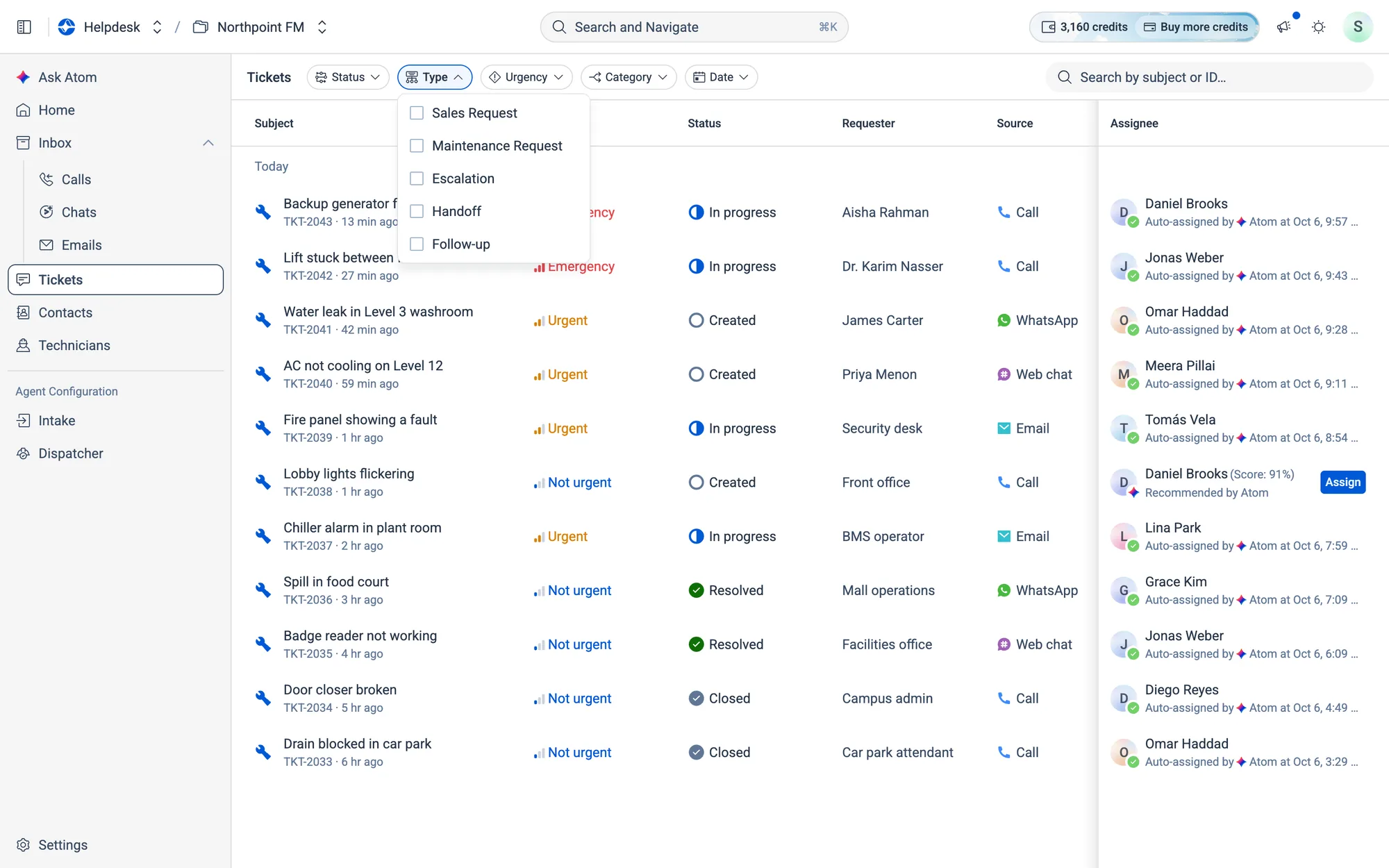The height and width of the screenshot is (868, 1389).
Task: Click WhatsApp icon in James Carter row
Action: (x=1004, y=320)
